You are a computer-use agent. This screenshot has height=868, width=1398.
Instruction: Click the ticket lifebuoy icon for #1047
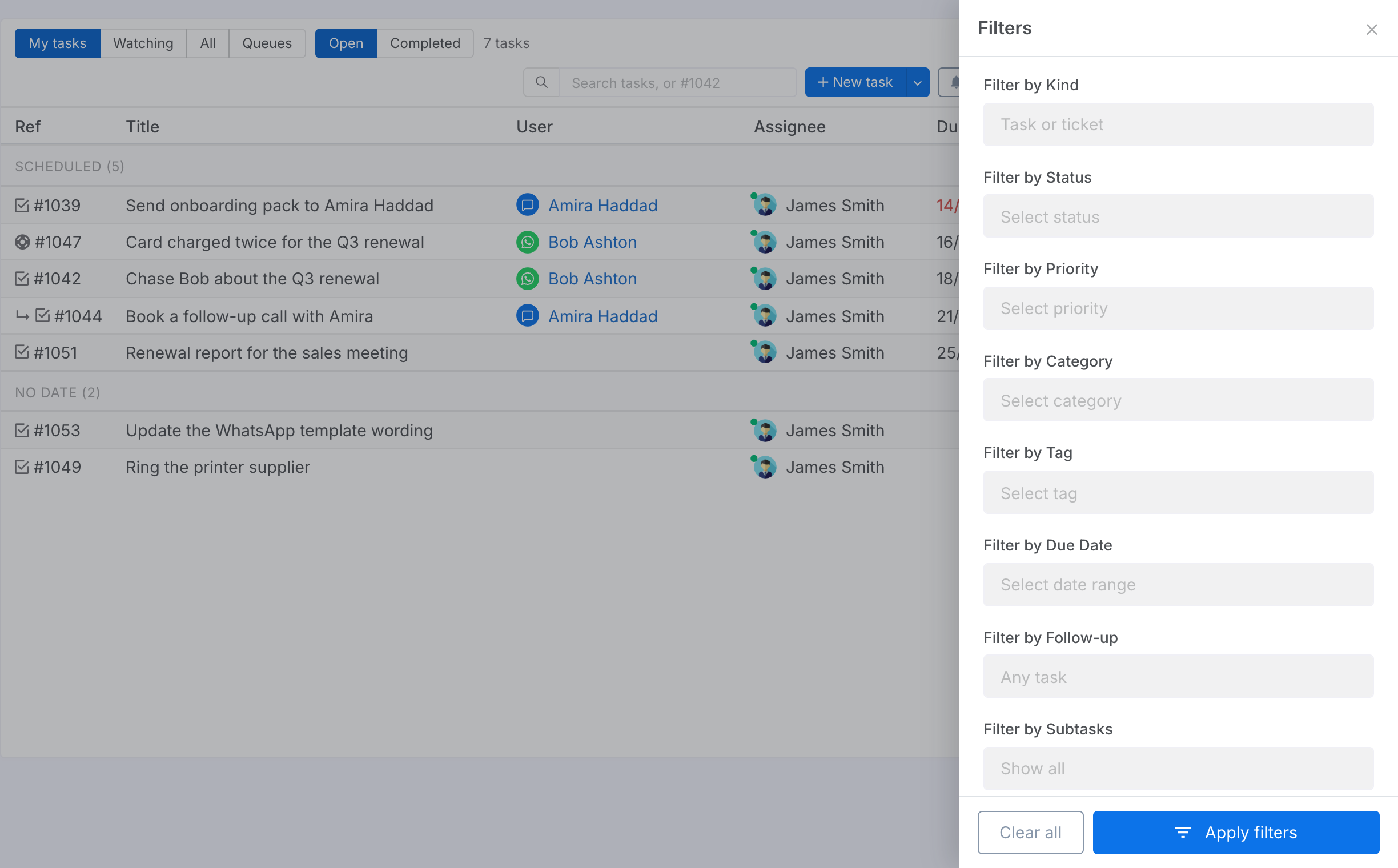[22, 242]
